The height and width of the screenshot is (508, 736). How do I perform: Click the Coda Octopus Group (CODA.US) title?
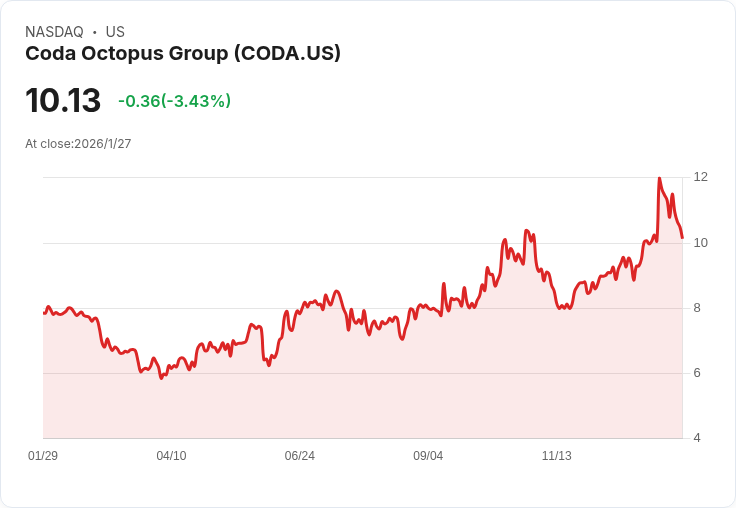coord(183,53)
